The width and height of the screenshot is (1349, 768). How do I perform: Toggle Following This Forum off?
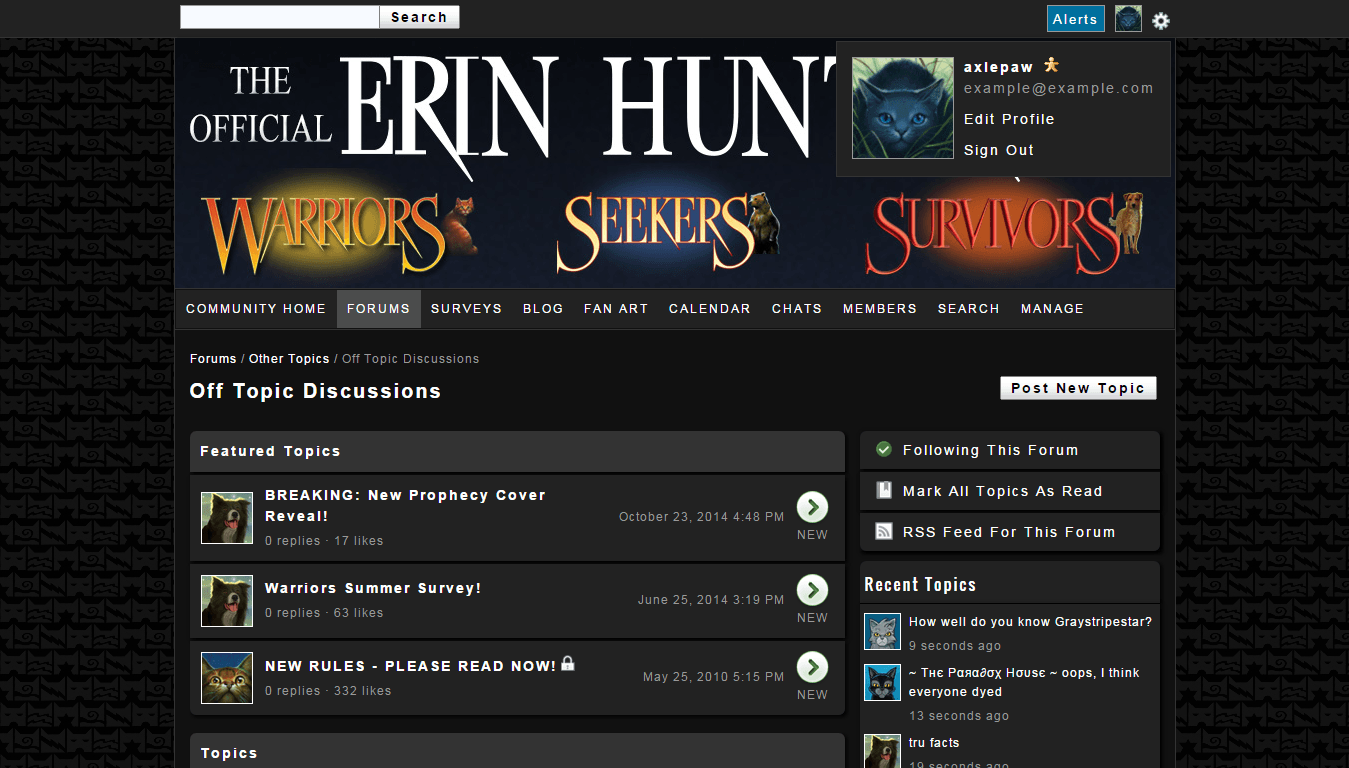pos(883,449)
